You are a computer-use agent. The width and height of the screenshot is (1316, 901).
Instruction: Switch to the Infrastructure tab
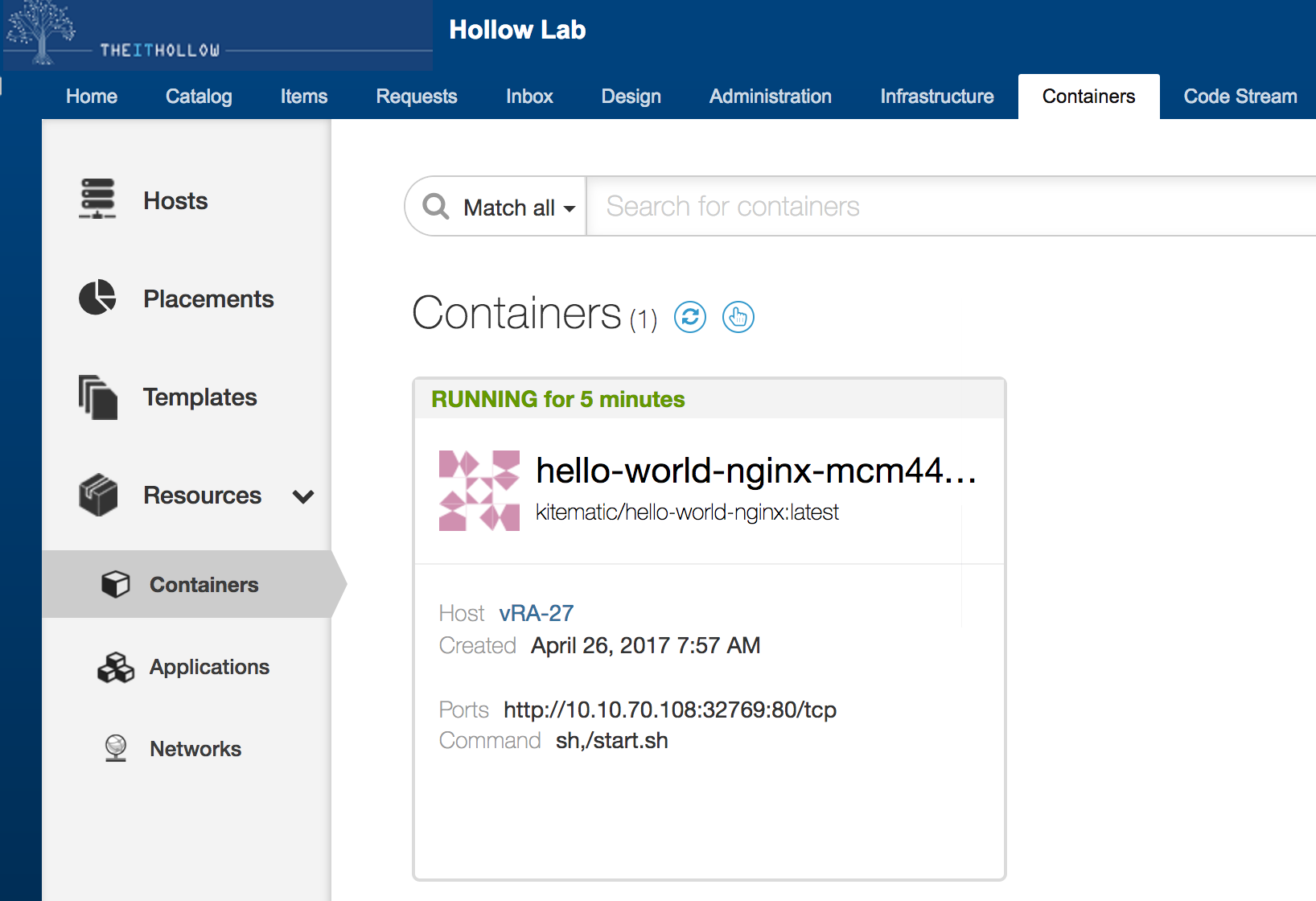(936, 97)
